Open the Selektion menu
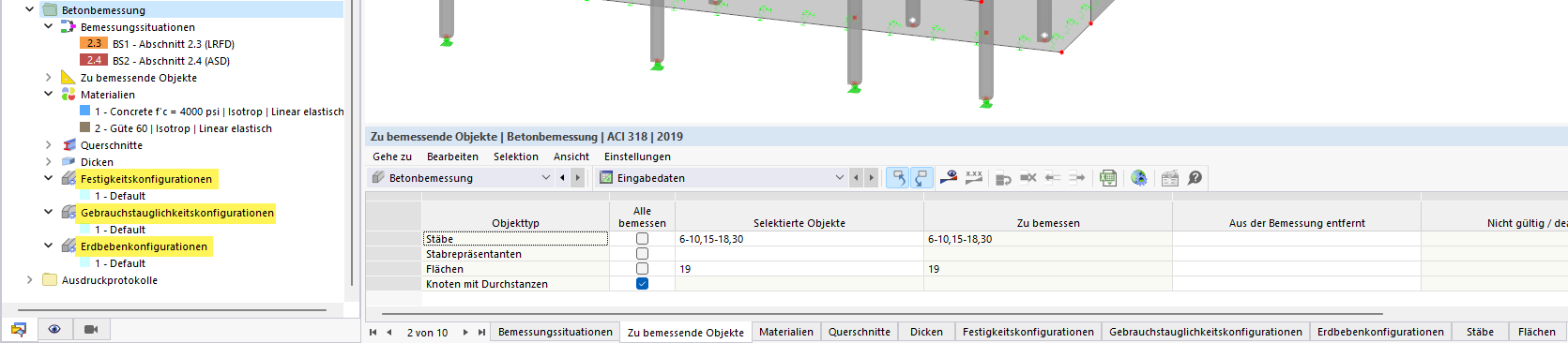The height and width of the screenshot is (343, 1568). point(516,157)
